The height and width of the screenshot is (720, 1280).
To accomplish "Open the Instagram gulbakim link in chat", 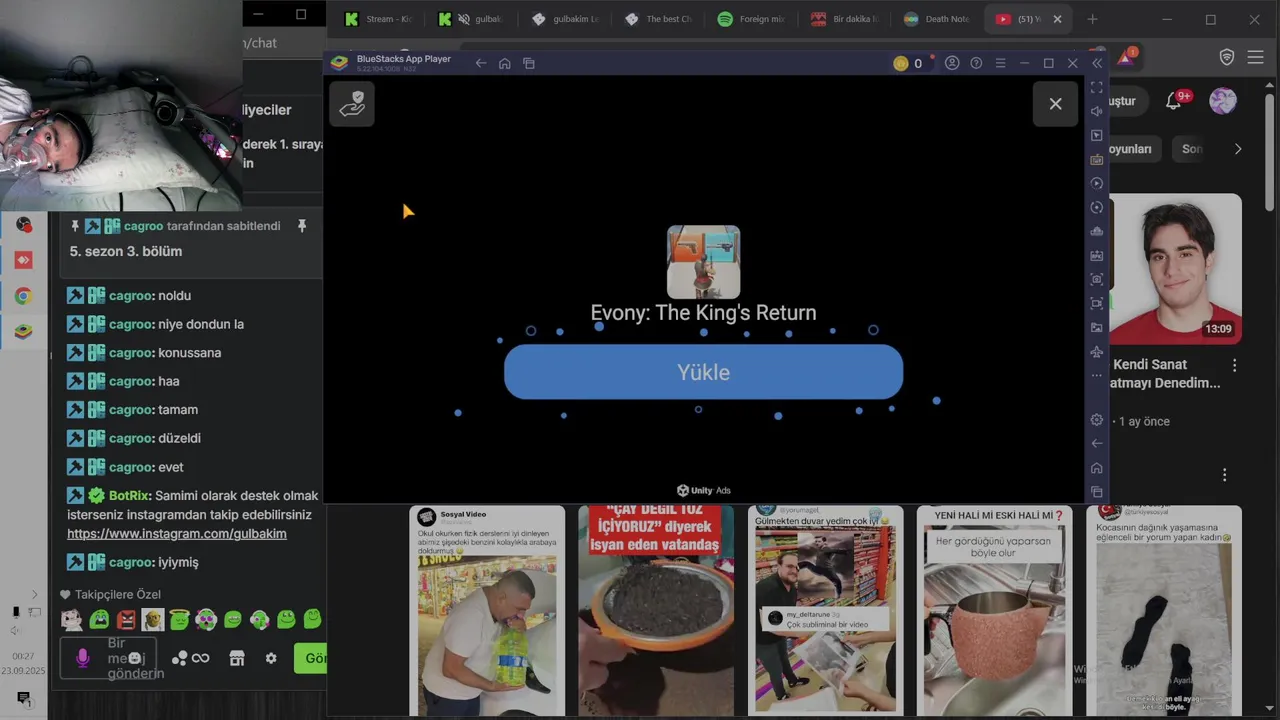I will (177, 534).
